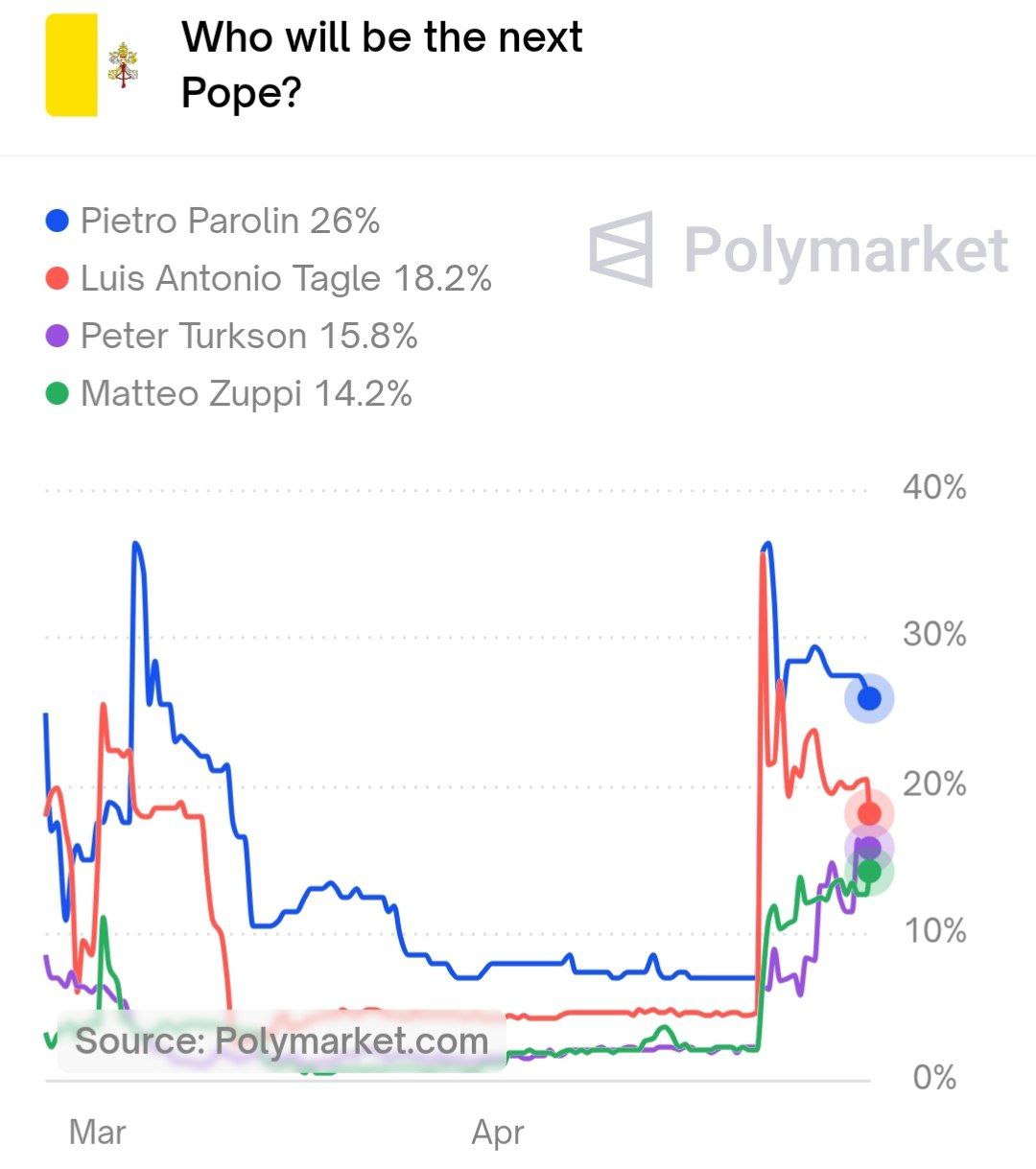The image size is (1036, 1169).
Task: Click the Apr label on the time axis
Action: 498,1133
